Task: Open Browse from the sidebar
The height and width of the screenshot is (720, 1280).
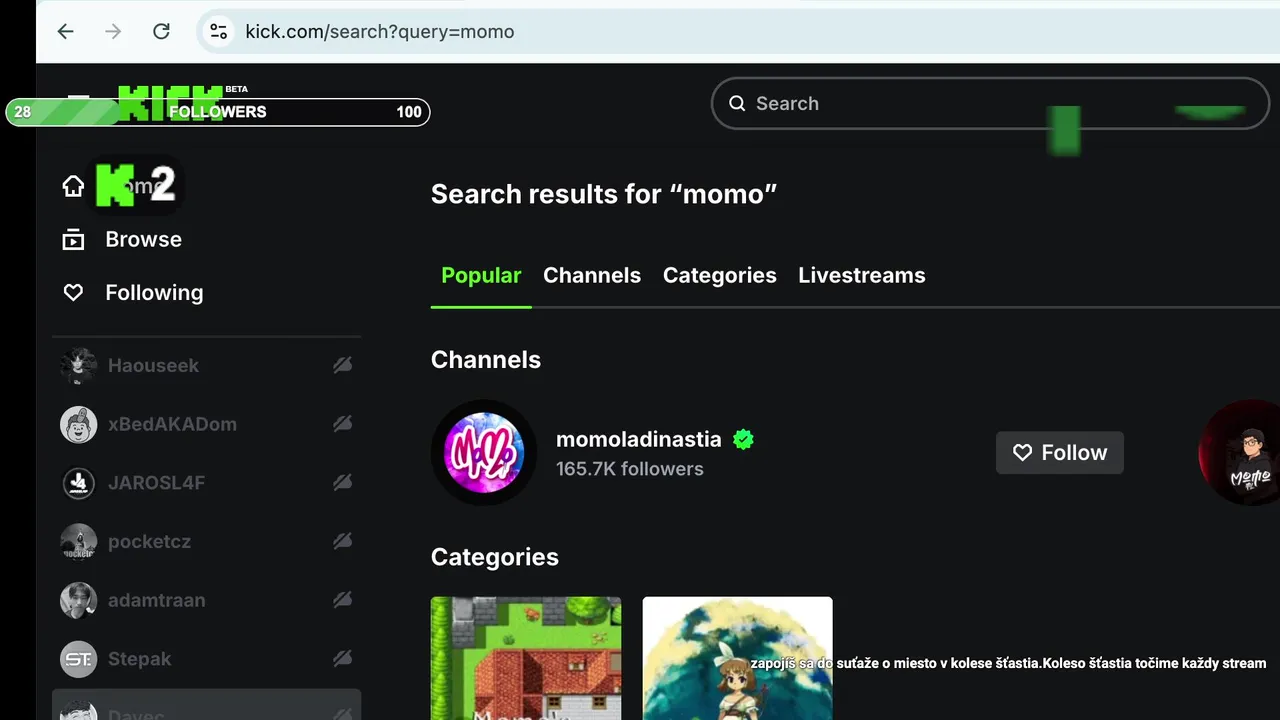Action: point(143,239)
